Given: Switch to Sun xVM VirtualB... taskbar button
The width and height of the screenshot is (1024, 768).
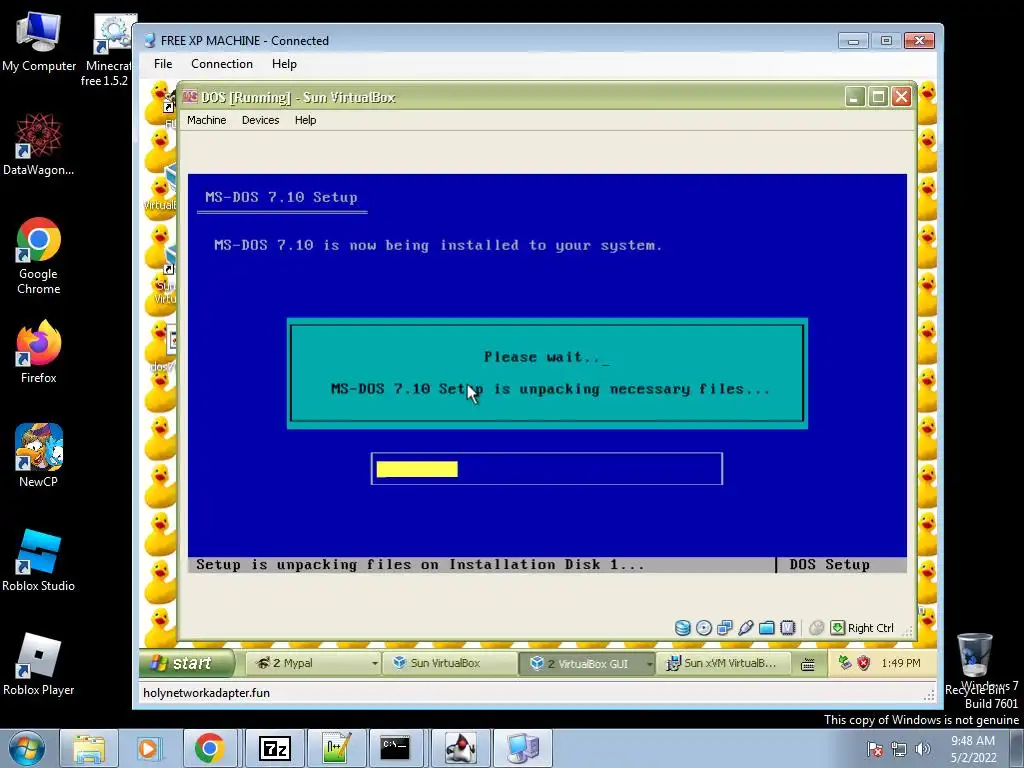Looking at the screenshot, I should [722, 663].
